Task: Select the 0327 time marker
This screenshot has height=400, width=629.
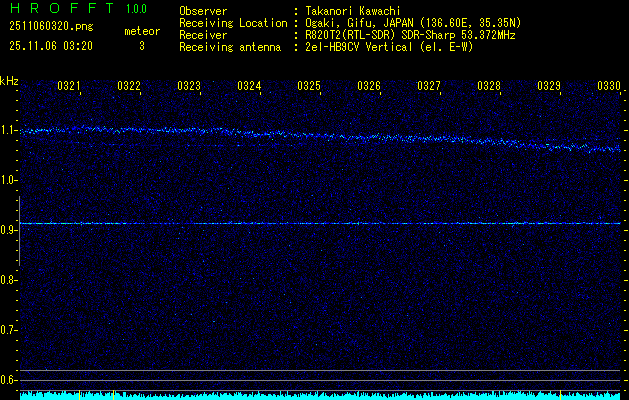Action: click(x=429, y=87)
